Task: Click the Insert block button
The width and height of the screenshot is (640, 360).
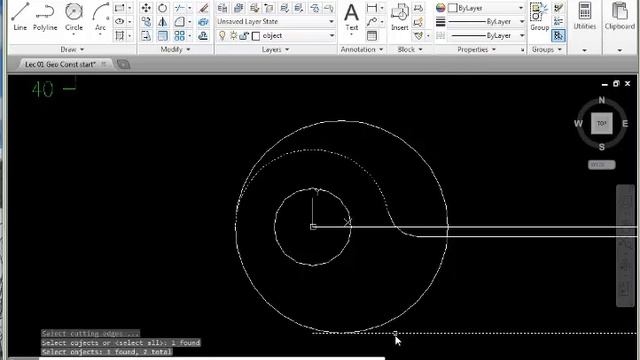Action: tap(400, 17)
